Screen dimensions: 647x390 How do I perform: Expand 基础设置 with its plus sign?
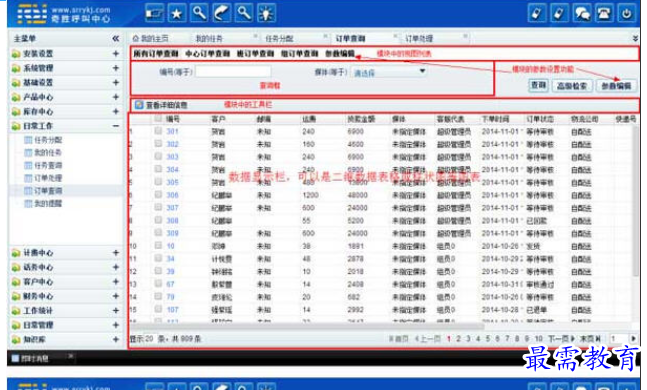[x=116, y=83]
